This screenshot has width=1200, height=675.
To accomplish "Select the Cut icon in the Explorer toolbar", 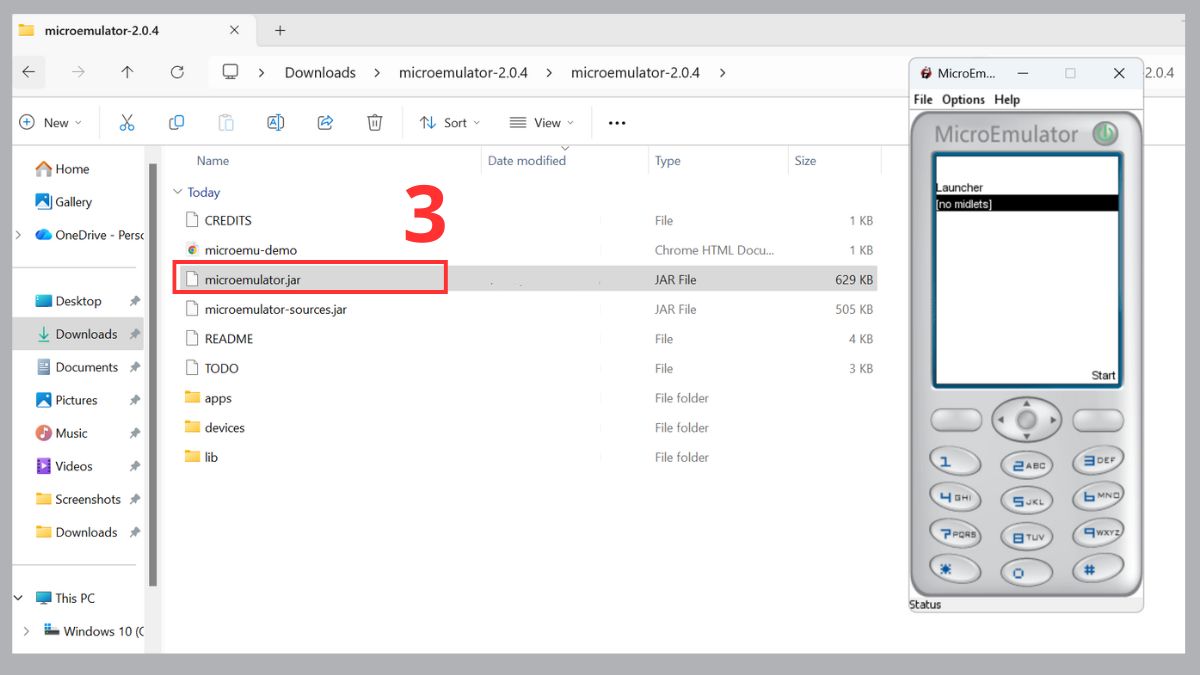I will 126,121.
